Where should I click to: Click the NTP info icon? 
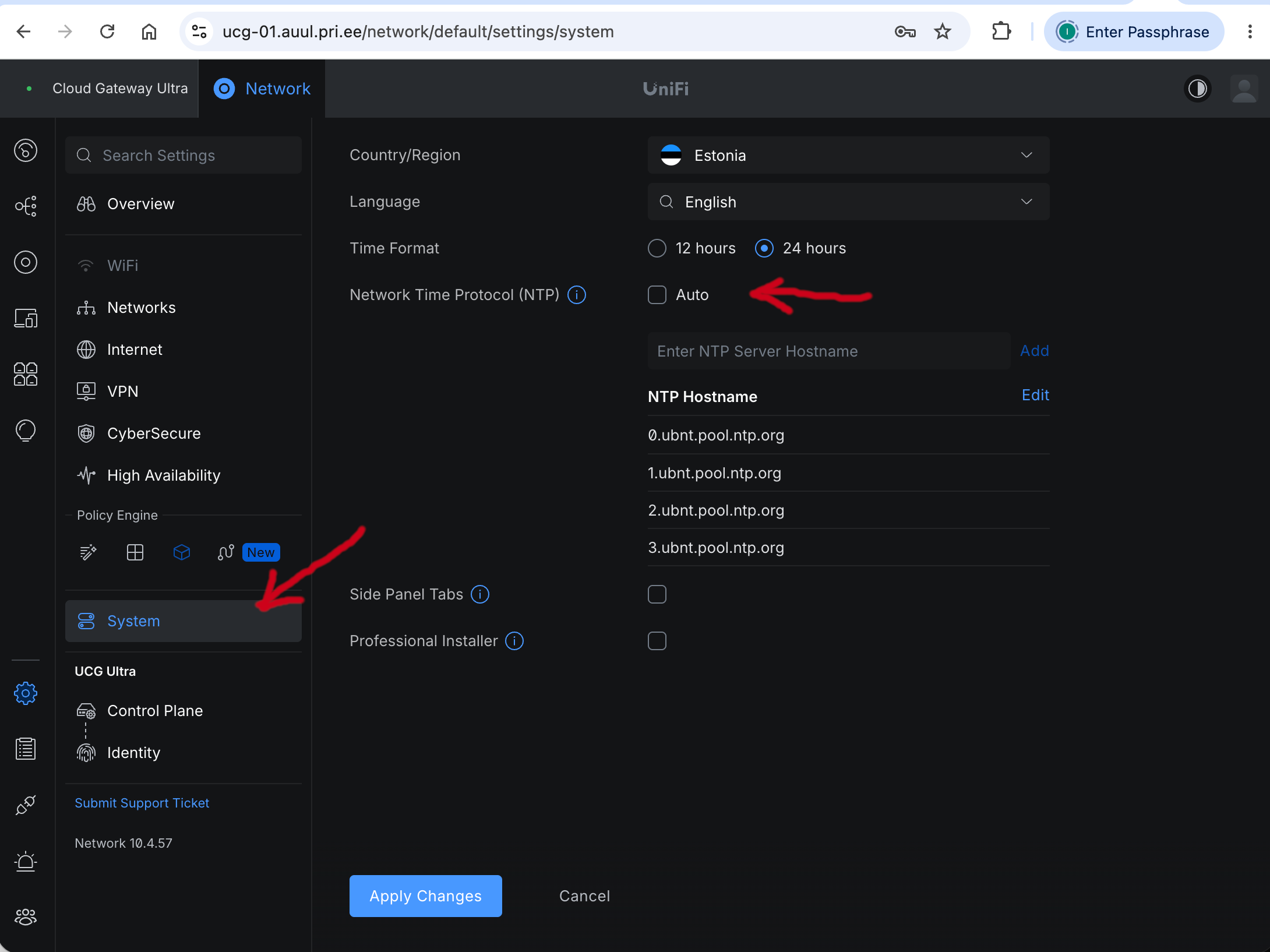tap(577, 295)
